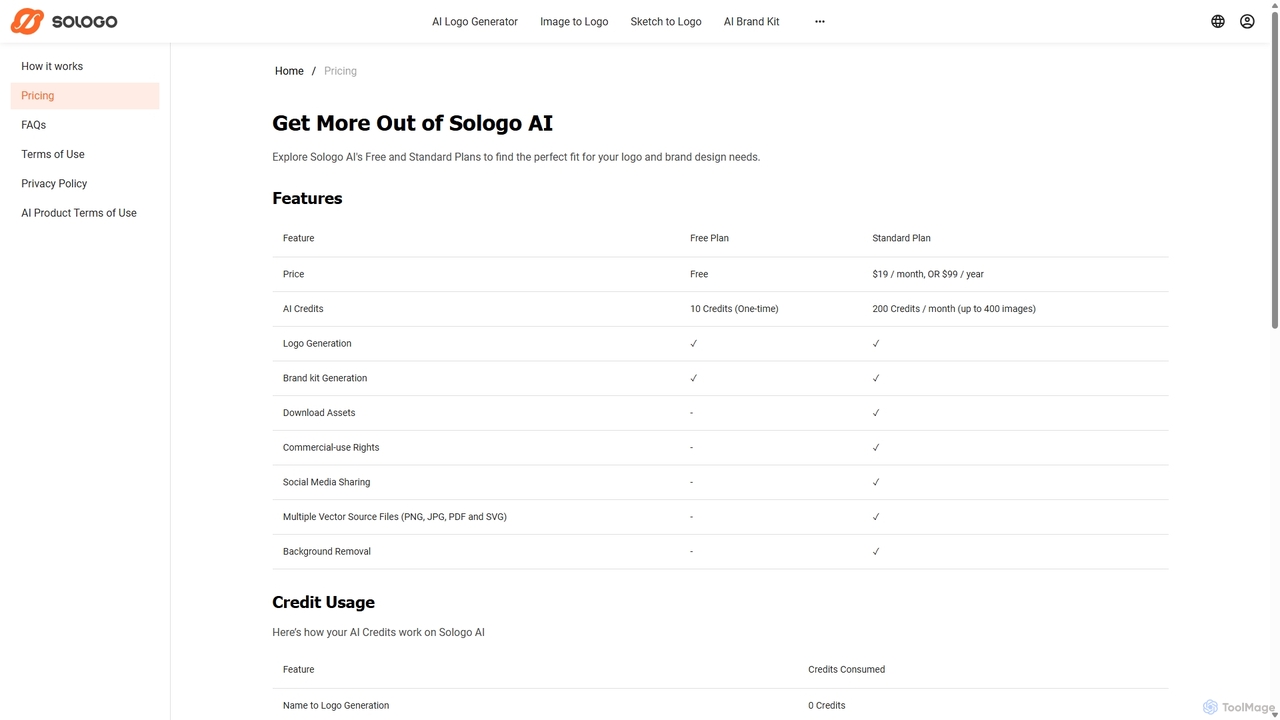1280x720 pixels.
Task: Click the Price row label
Action: coord(293,274)
